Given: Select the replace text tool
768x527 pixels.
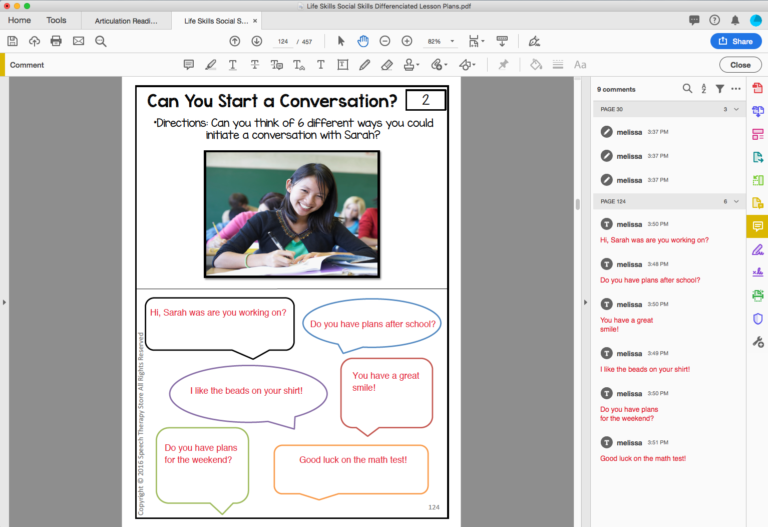Looking at the screenshot, I should [x=277, y=65].
